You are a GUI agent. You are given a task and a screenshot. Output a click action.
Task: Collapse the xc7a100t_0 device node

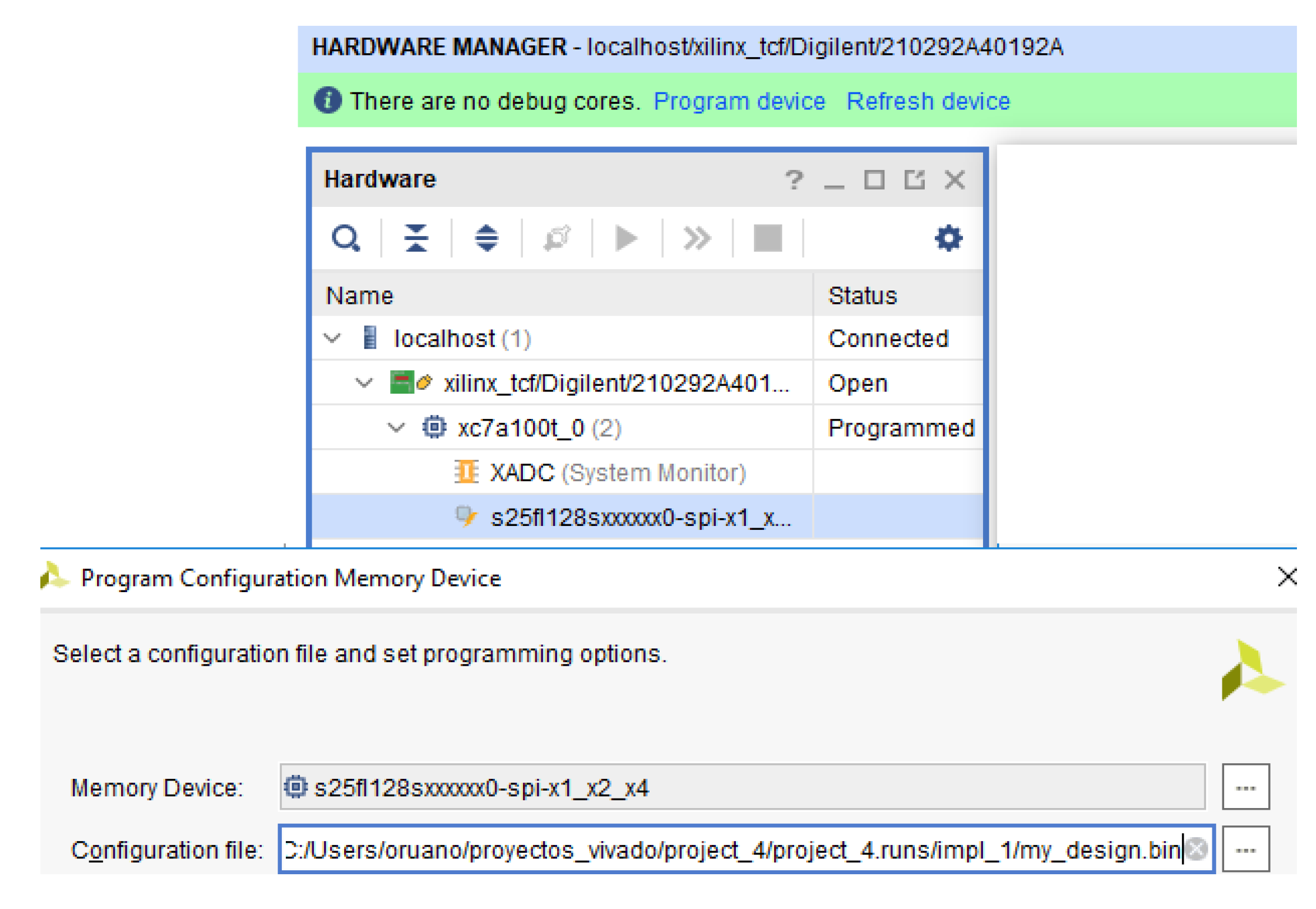click(396, 427)
